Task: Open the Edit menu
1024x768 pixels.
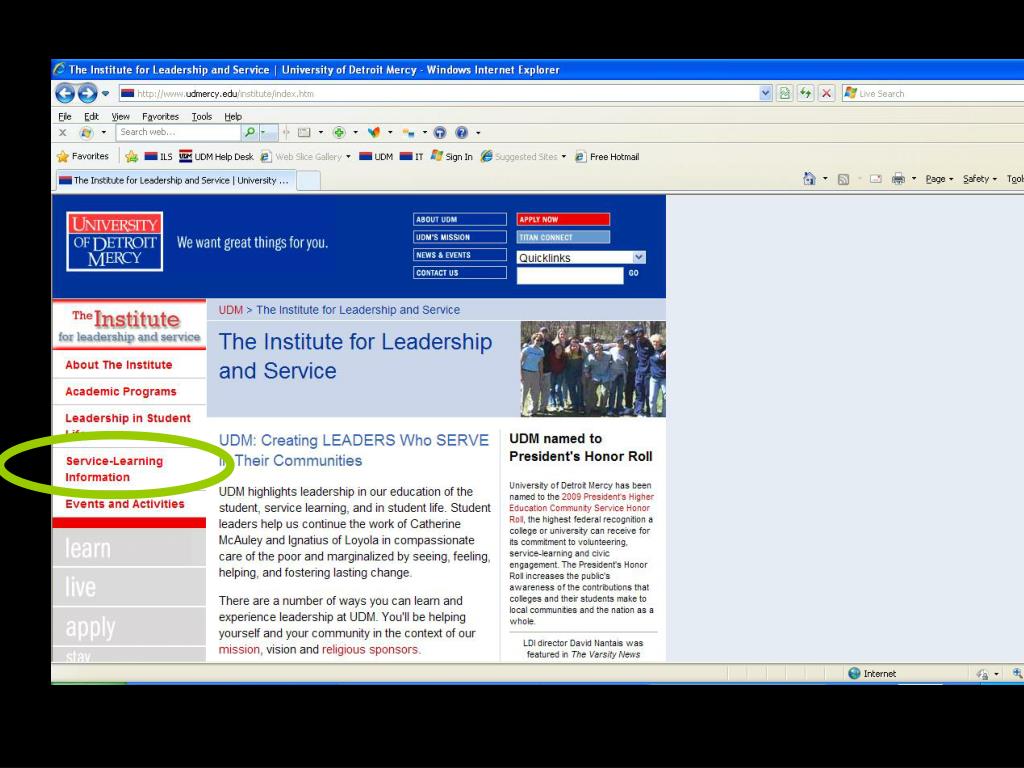Action: coord(91,117)
